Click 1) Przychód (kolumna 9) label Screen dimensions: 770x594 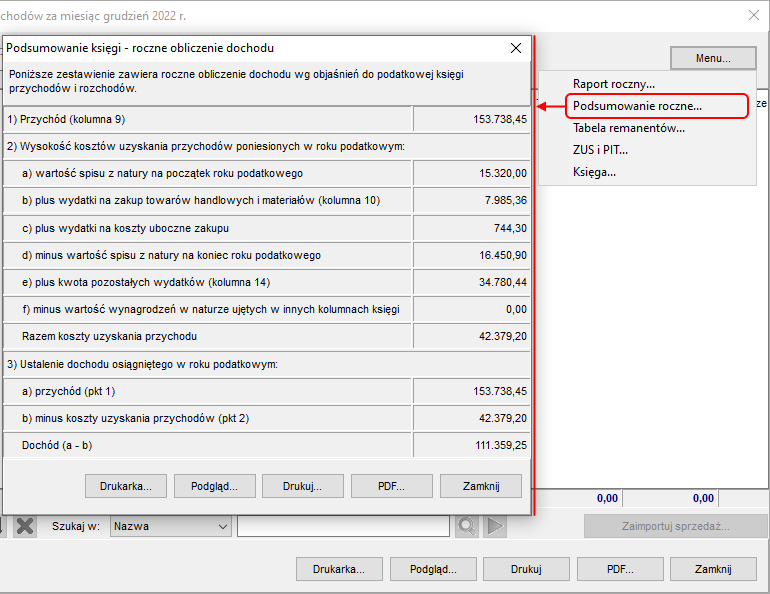pyautogui.click(x=66, y=119)
